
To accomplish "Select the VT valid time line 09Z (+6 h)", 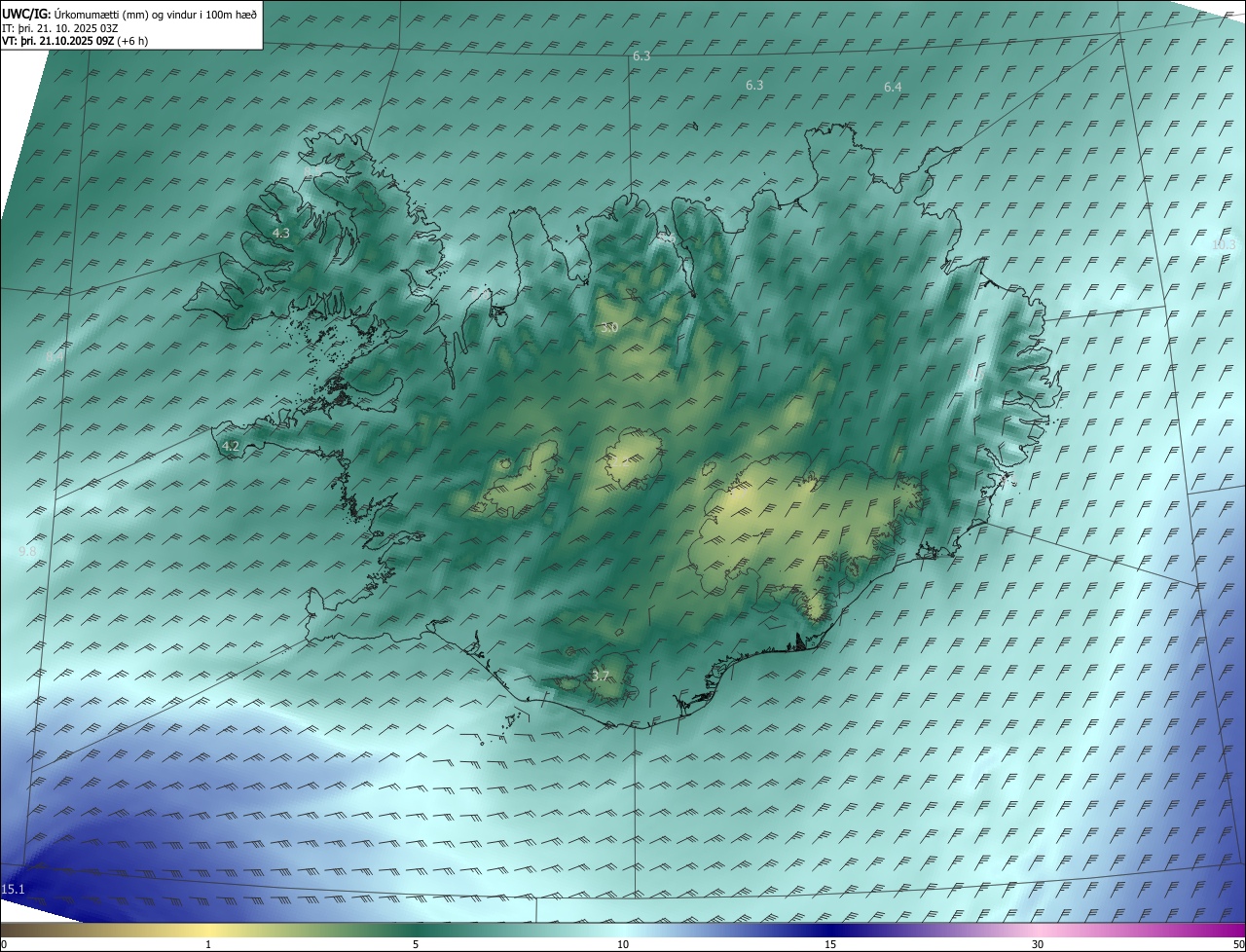I will (75, 40).
